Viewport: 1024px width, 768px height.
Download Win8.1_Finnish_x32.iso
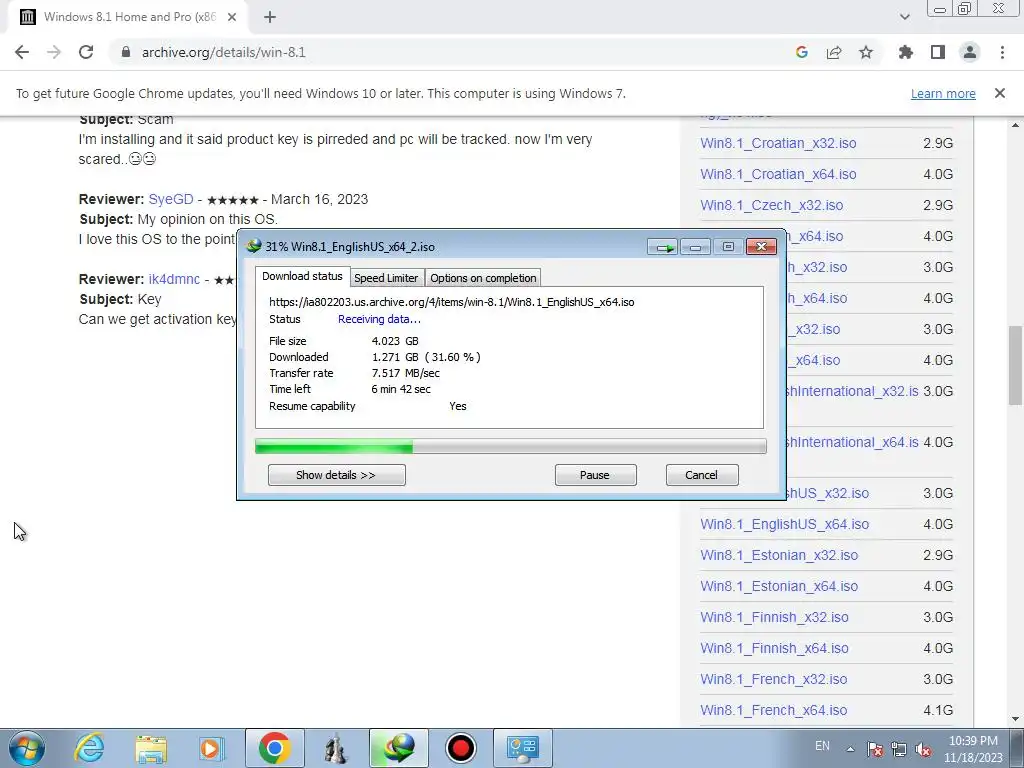coord(774,617)
